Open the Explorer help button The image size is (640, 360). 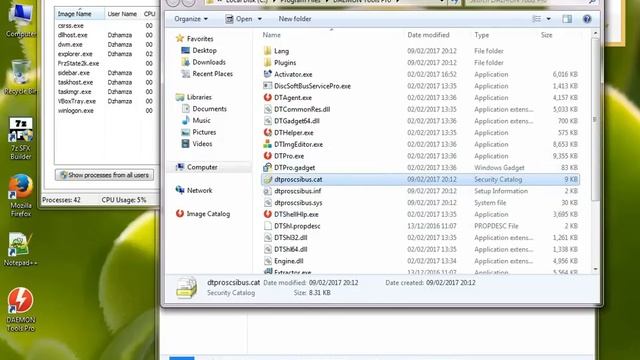point(587,19)
